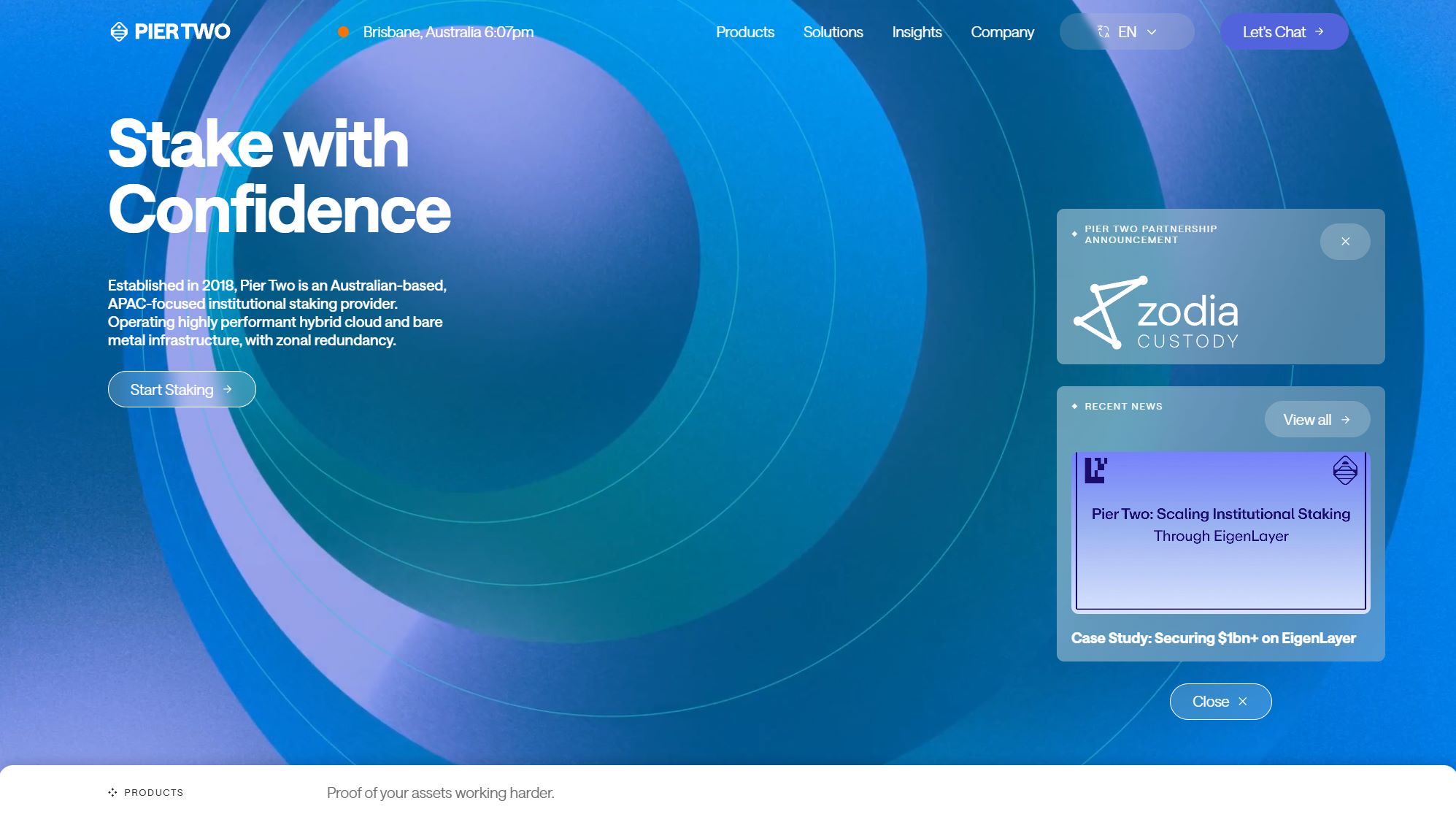Open the Solutions menu
Screen dimensions: 1456x817
tap(833, 32)
